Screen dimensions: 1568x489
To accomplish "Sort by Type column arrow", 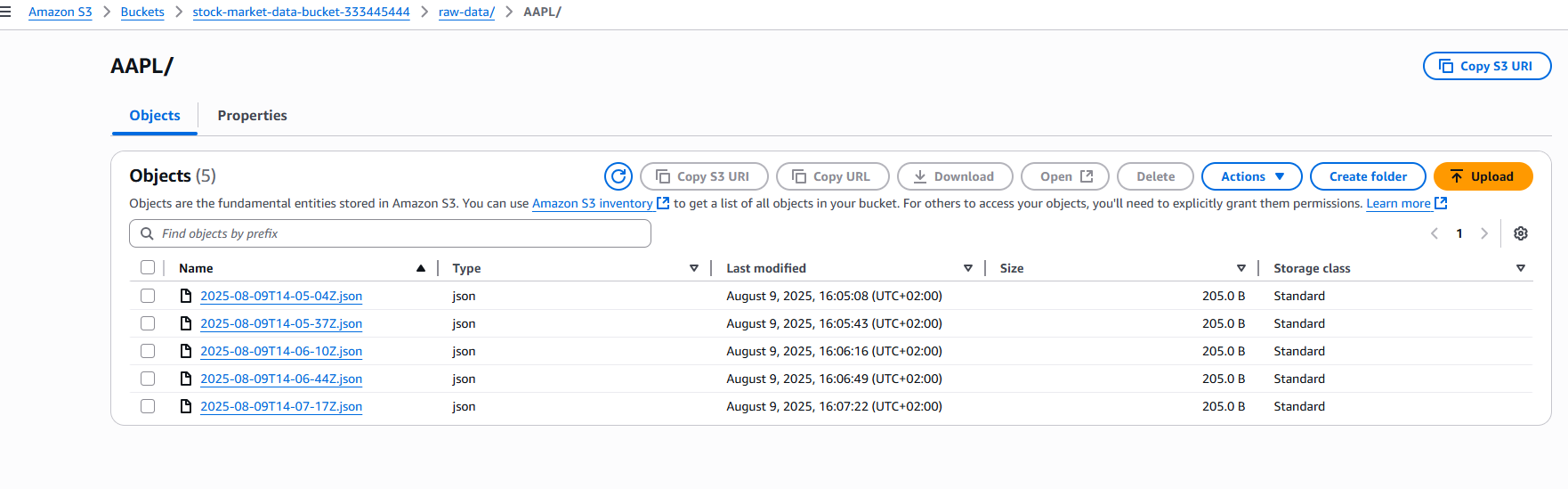I will pos(694,268).
